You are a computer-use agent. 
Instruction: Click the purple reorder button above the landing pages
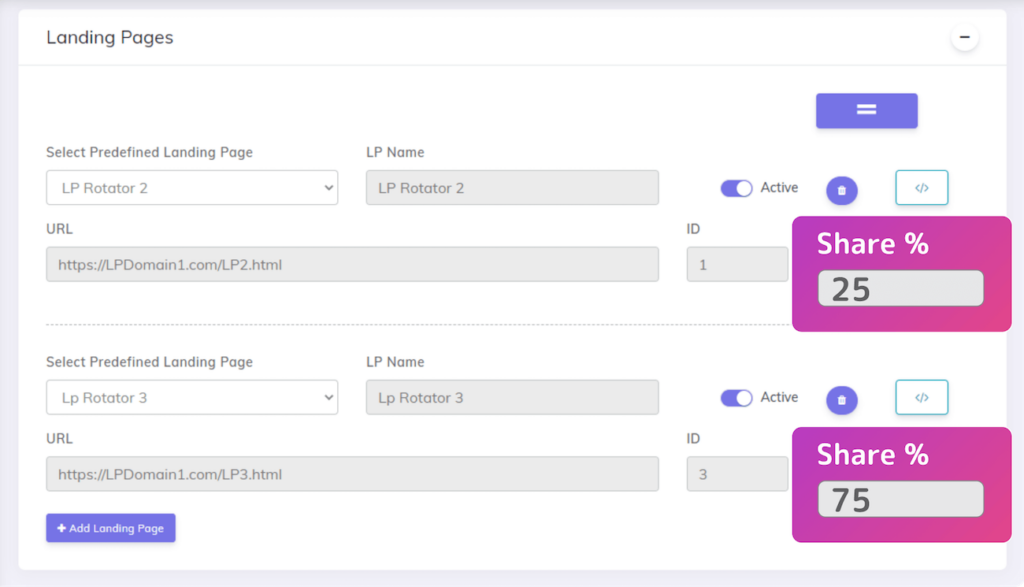(x=866, y=110)
